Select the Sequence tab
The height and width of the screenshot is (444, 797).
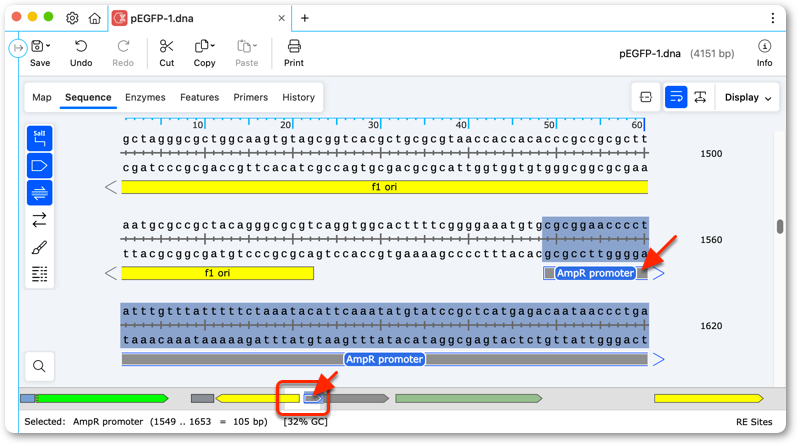click(88, 97)
